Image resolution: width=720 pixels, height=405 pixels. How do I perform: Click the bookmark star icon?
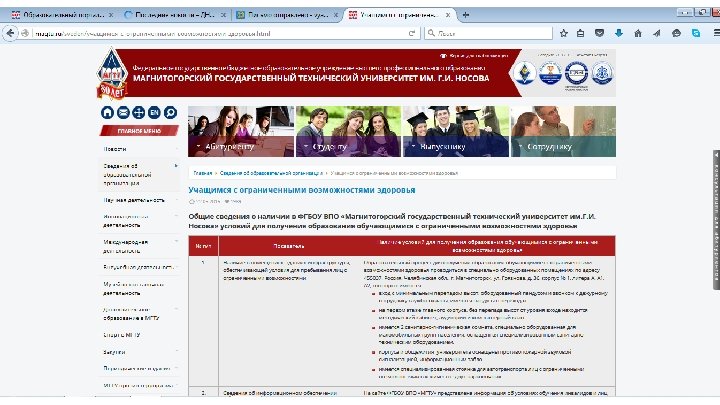pos(563,33)
